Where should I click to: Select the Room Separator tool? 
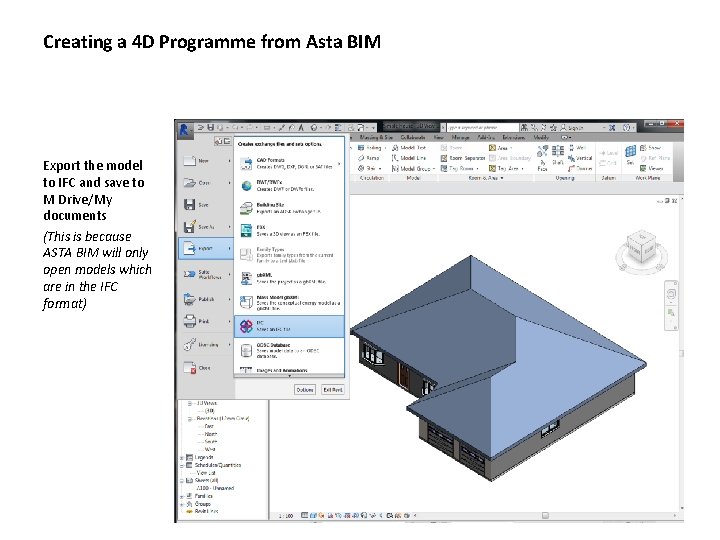463,158
